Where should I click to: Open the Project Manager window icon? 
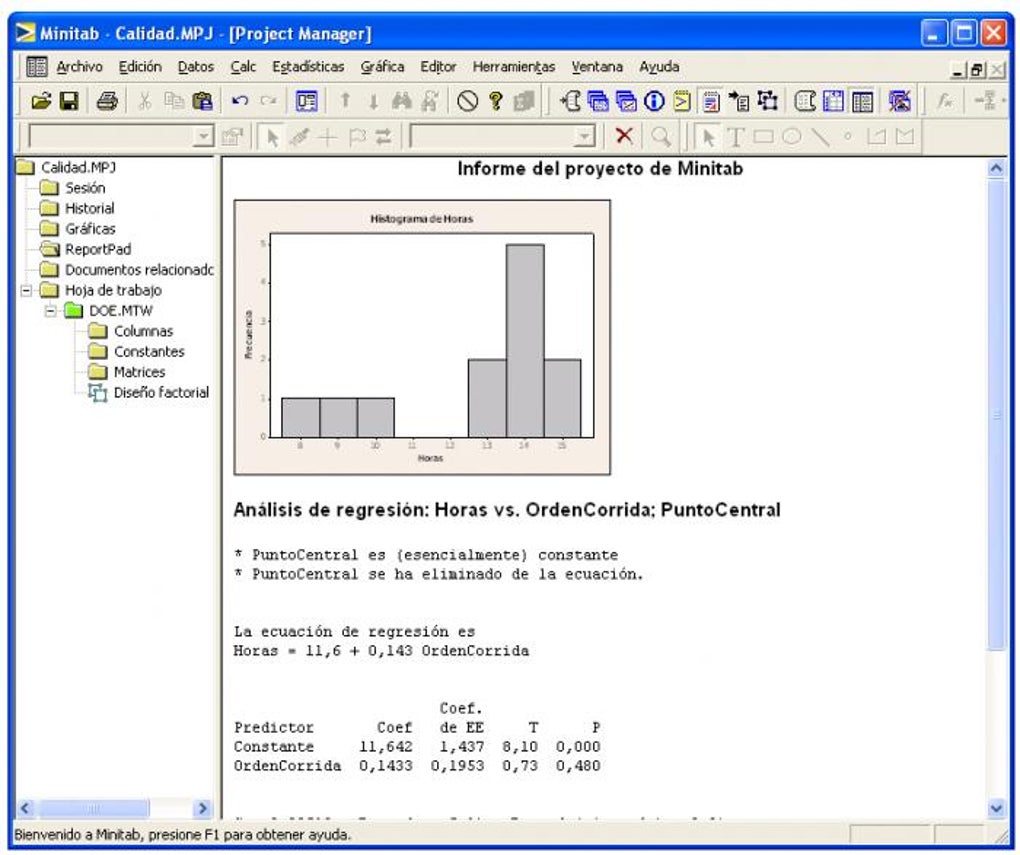[863, 101]
